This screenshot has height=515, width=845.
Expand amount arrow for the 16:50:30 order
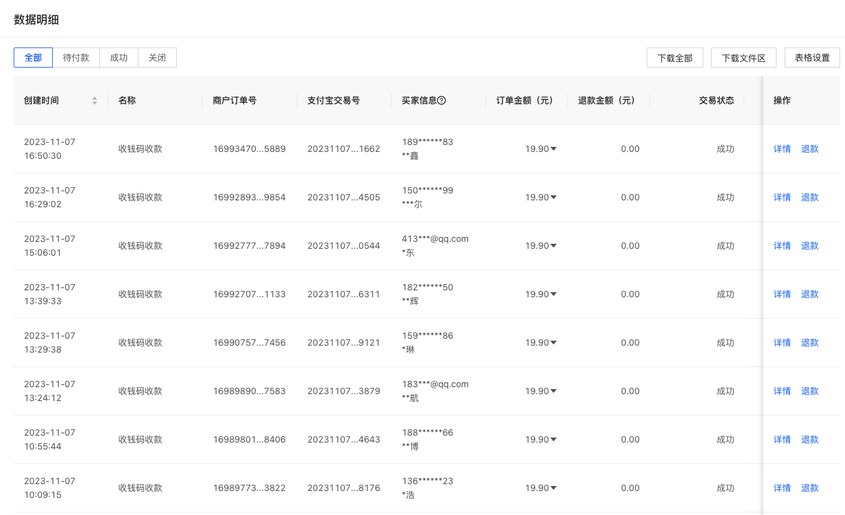click(x=553, y=149)
